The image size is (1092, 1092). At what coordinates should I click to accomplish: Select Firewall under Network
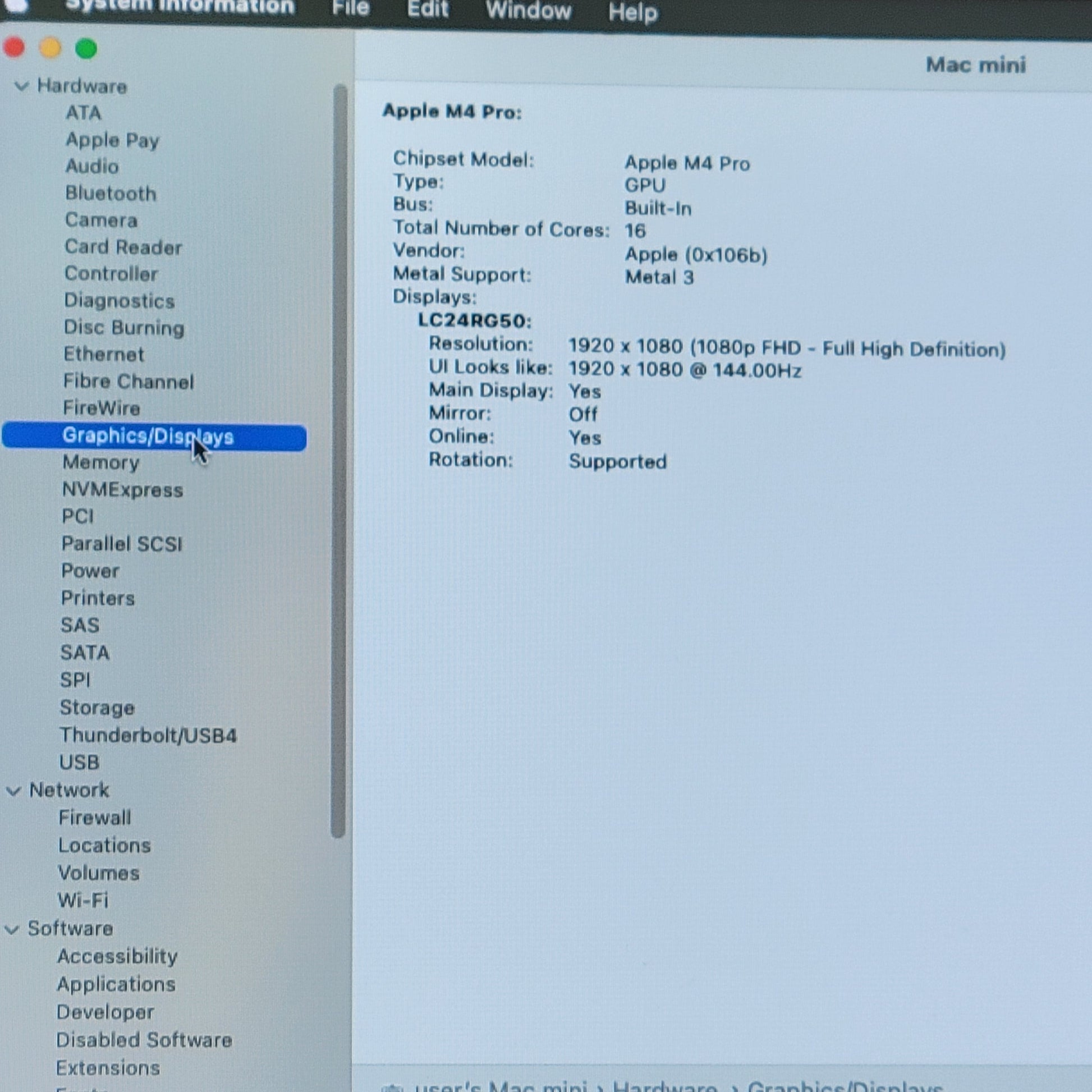(95, 817)
